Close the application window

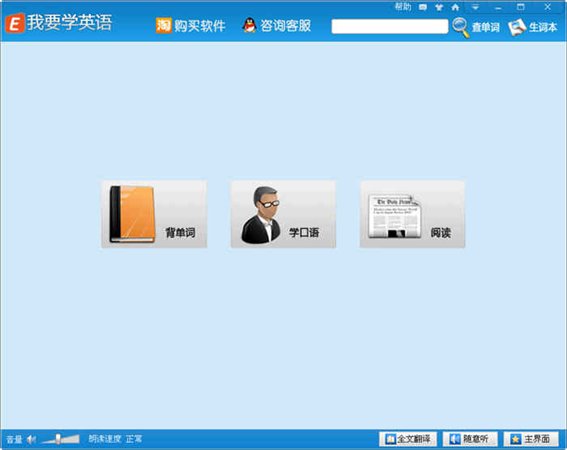pos(547,7)
